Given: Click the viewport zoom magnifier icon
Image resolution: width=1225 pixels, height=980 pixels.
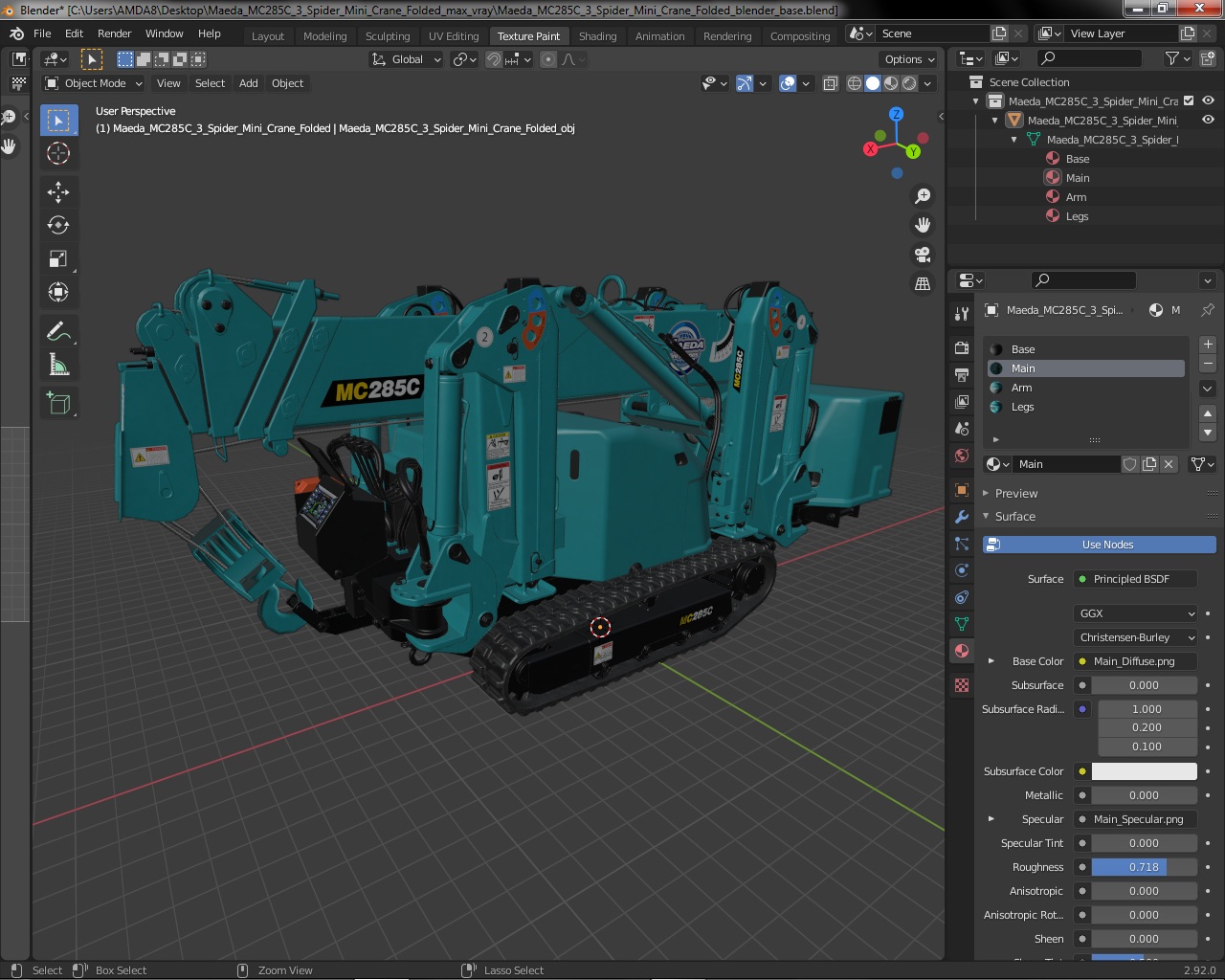Looking at the screenshot, I should [x=923, y=196].
